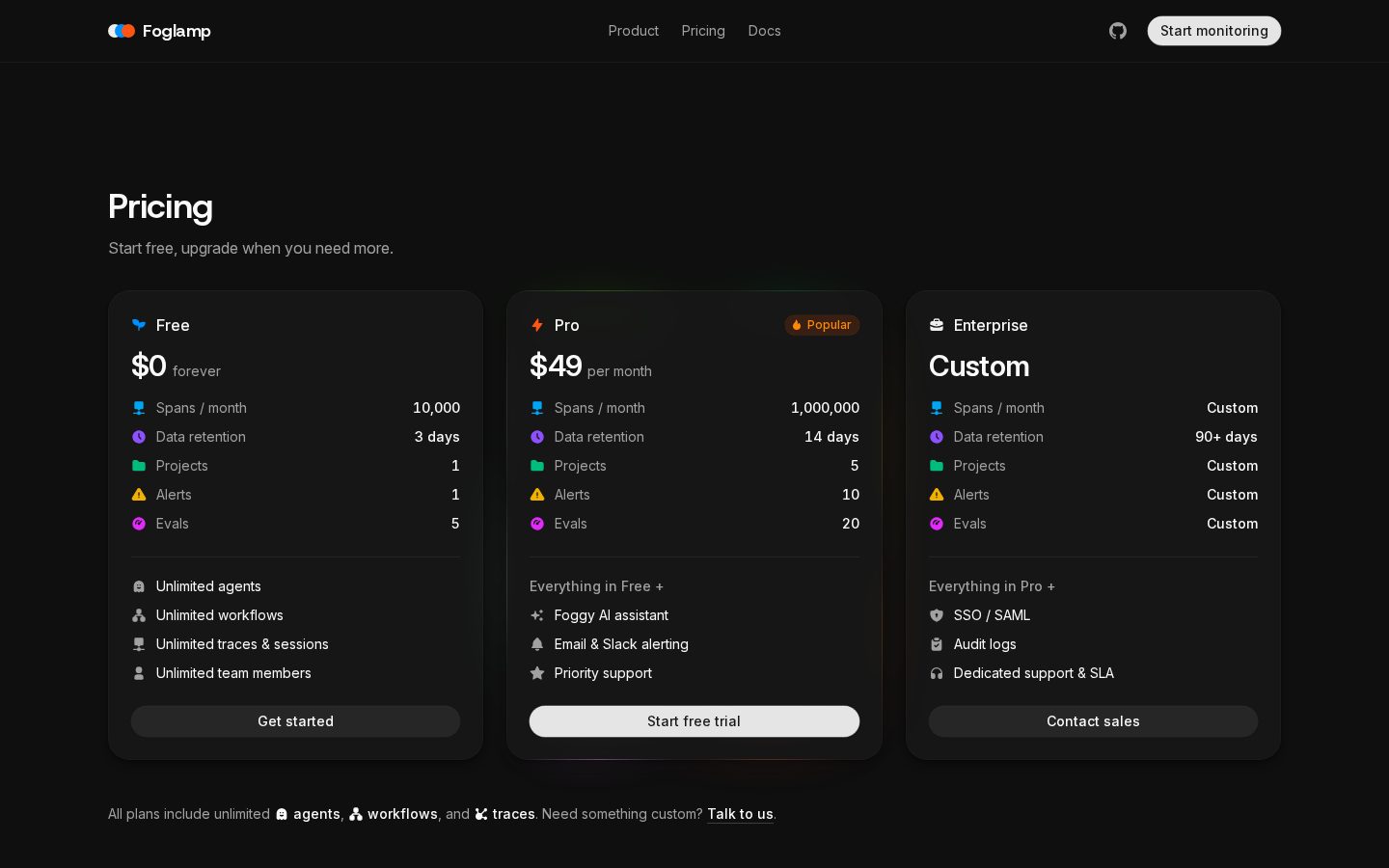The width and height of the screenshot is (1389, 868).
Task: Click the Enterprise Projects folder icon
Action: pos(937,466)
